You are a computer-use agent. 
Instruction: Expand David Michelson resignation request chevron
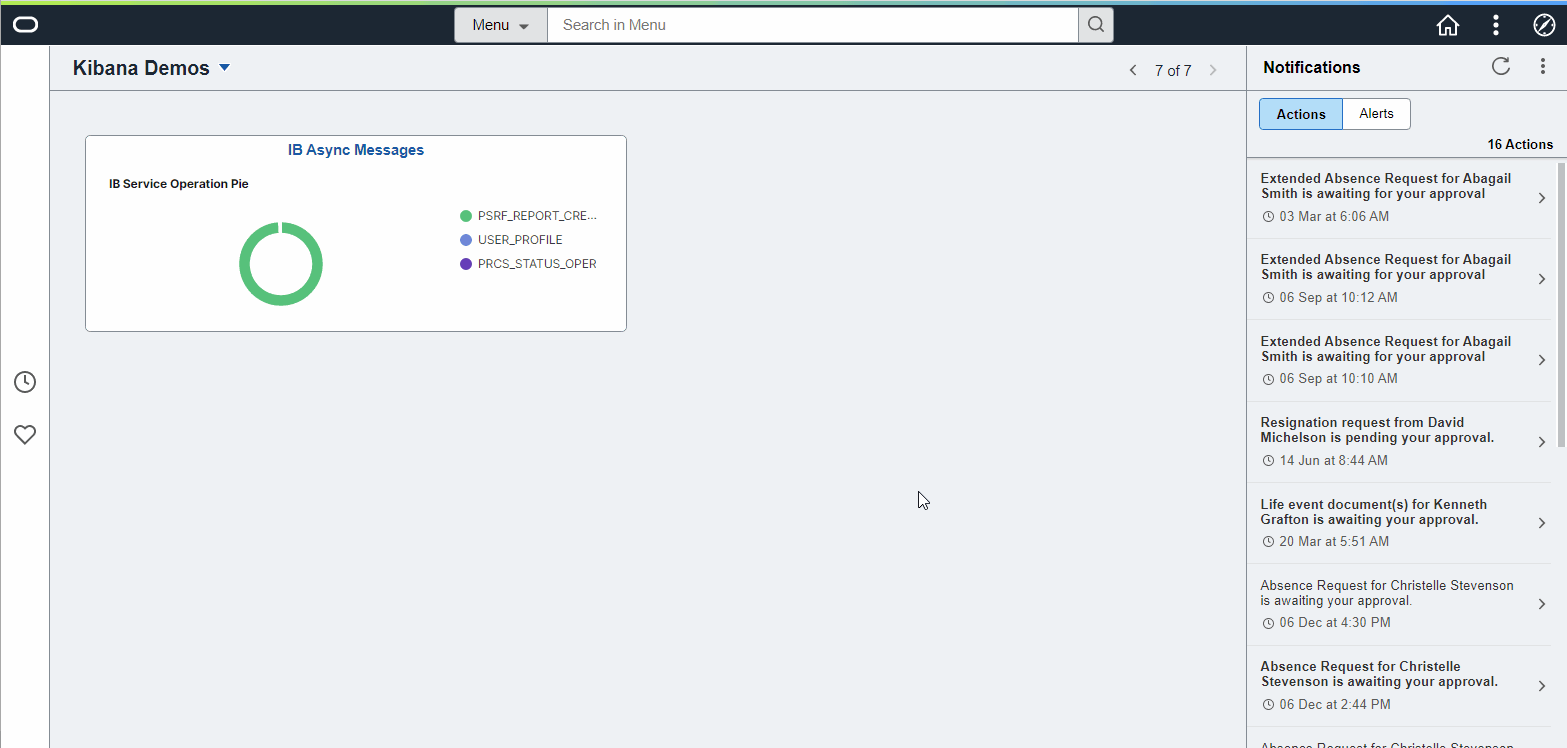pos(1542,442)
